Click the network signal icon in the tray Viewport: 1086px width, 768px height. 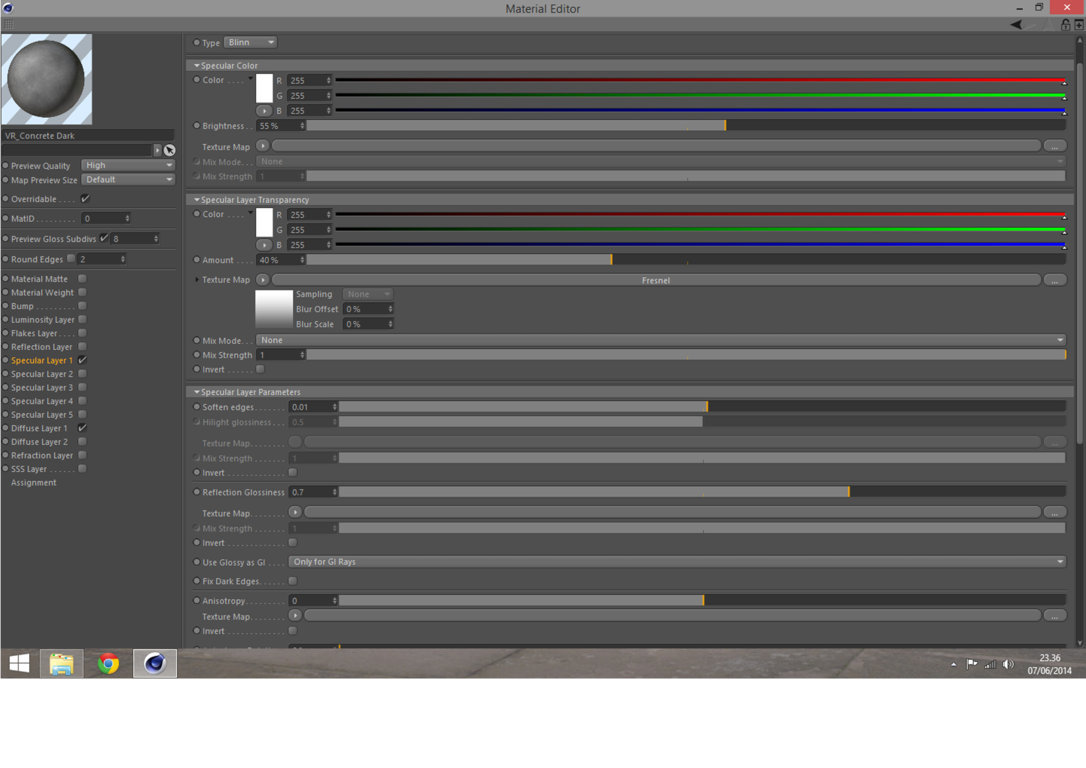(x=990, y=664)
